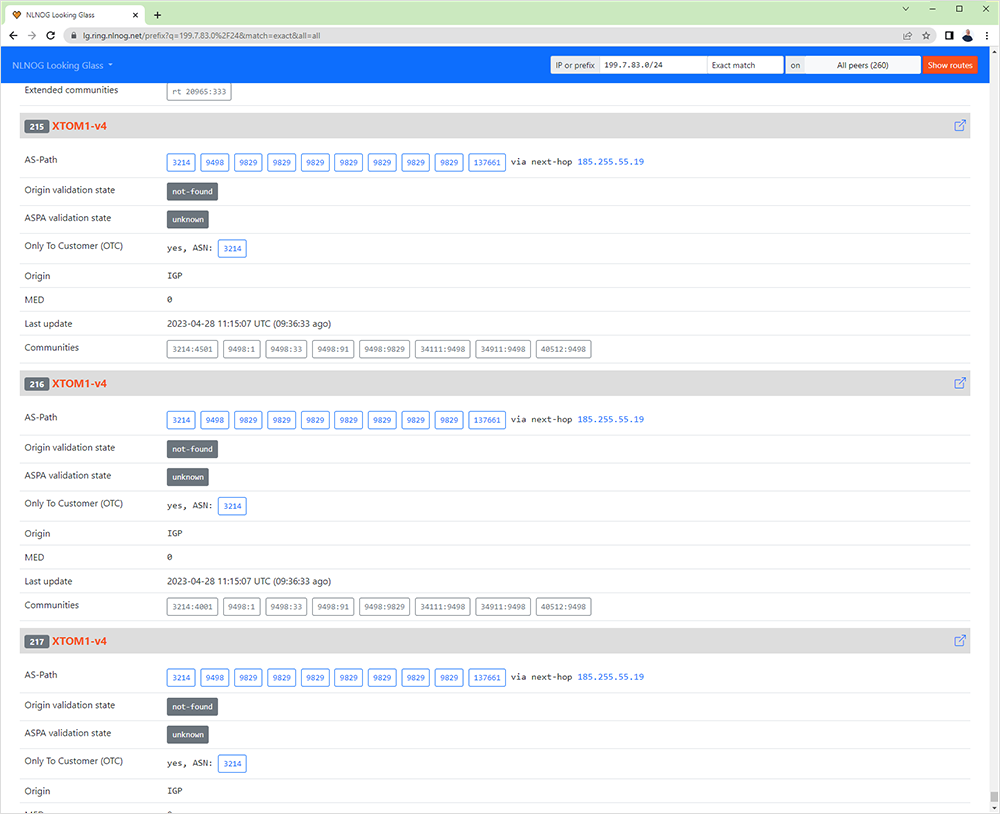
Task: Open Chrome three-dot menu
Action: tap(986, 35)
